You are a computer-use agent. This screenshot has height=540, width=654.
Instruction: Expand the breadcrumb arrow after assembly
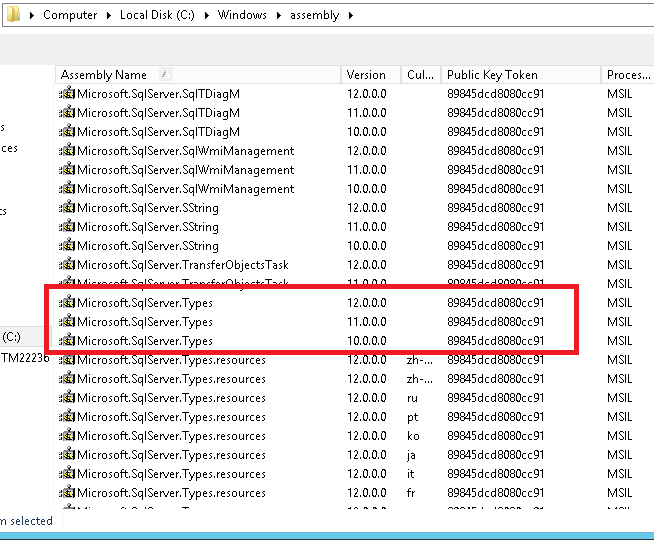point(351,15)
